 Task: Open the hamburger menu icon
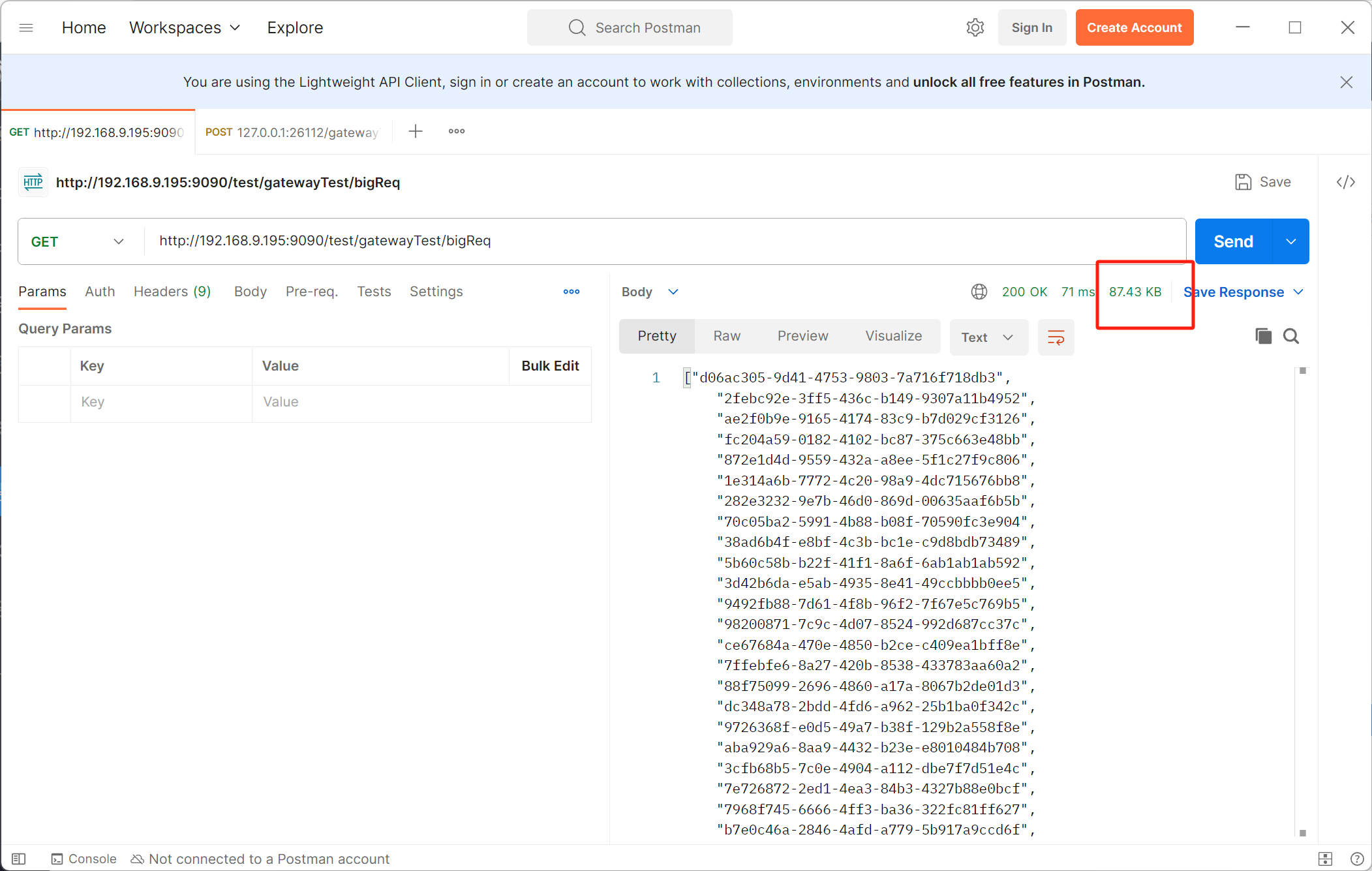tap(26, 27)
